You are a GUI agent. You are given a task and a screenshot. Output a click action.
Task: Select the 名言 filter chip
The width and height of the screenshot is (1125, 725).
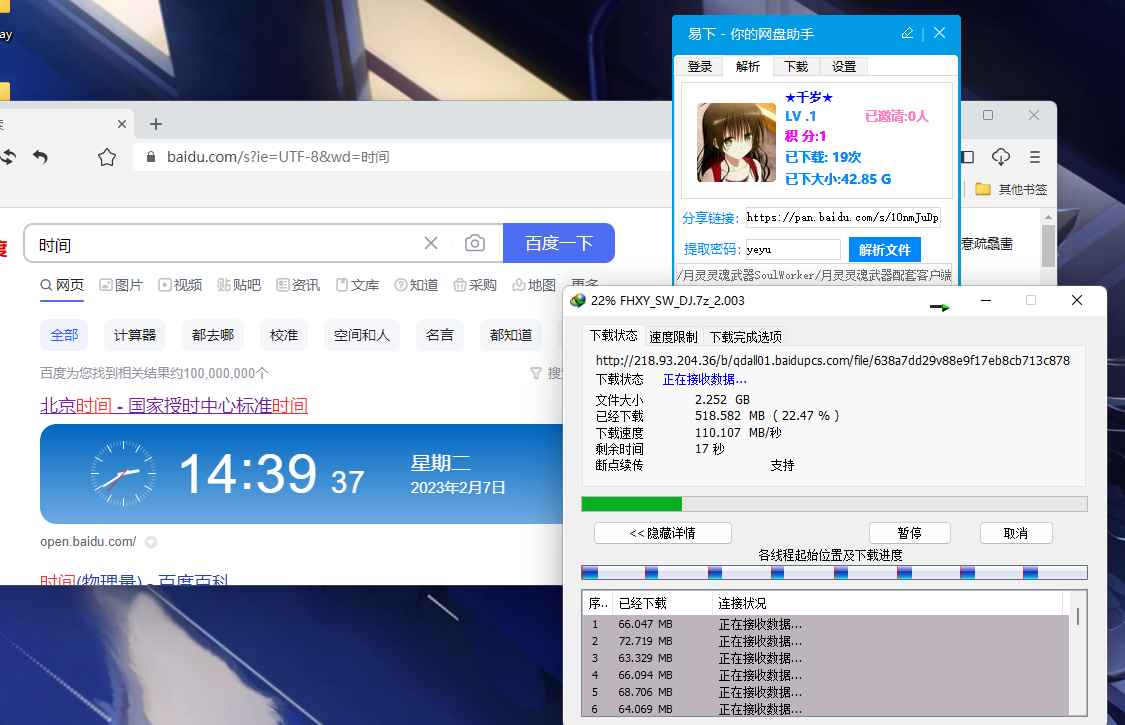point(440,335)
